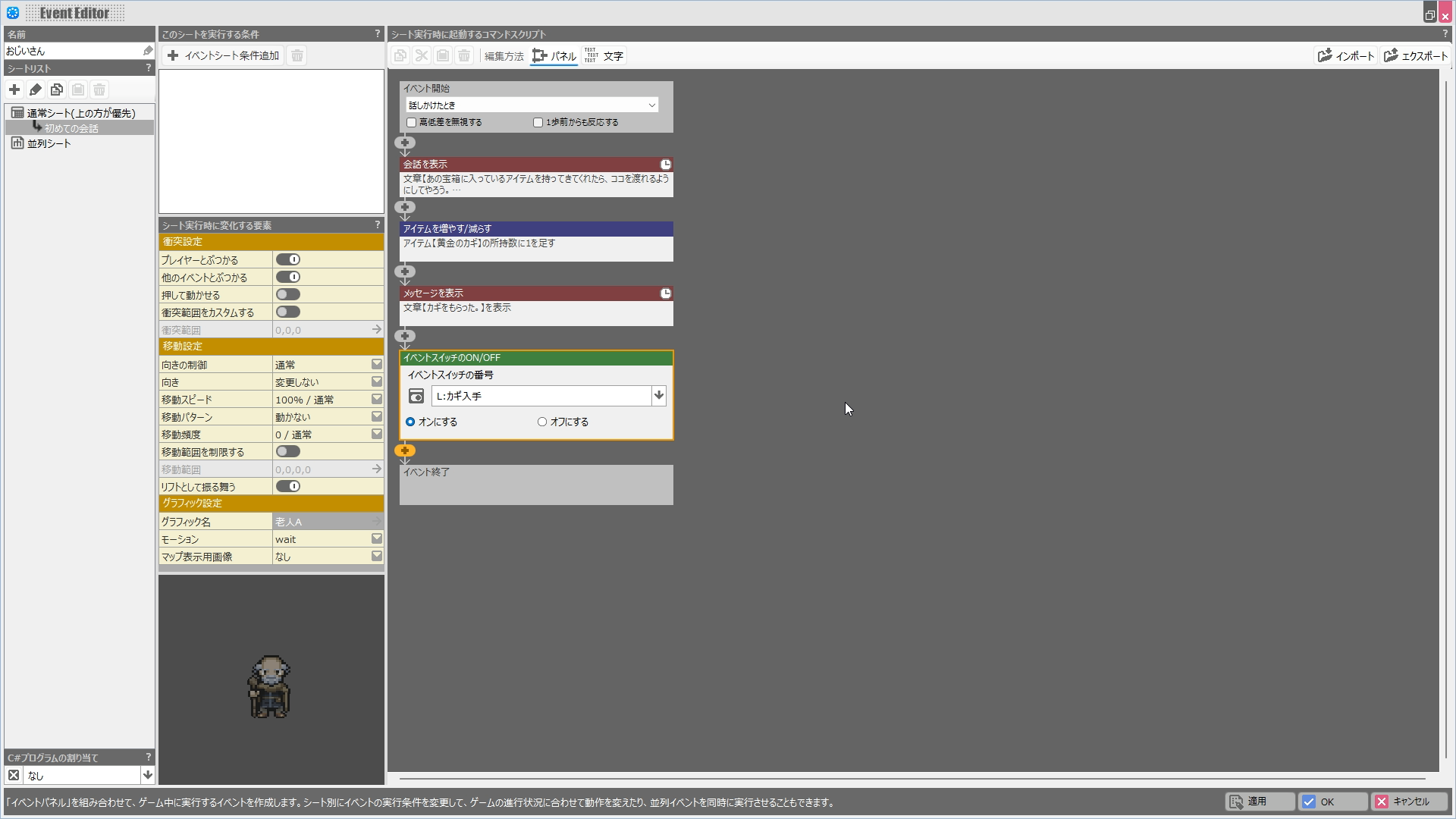
Task: Enable 移動範囲を制限する switch
Action: (x=288, y=451)
